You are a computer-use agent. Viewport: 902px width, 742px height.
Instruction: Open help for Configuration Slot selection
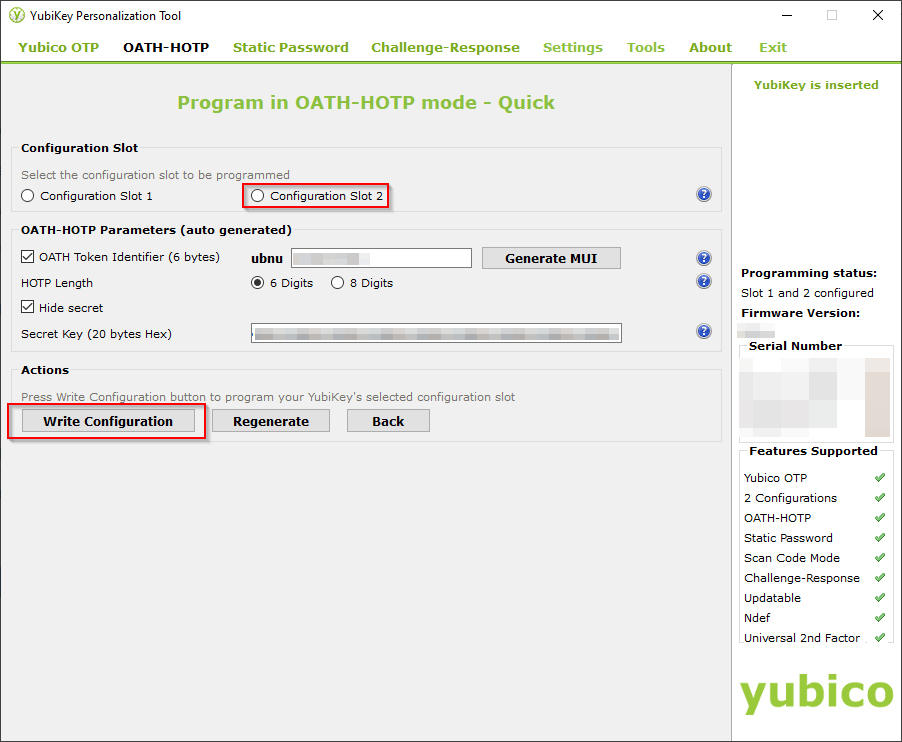coord(704,194)
